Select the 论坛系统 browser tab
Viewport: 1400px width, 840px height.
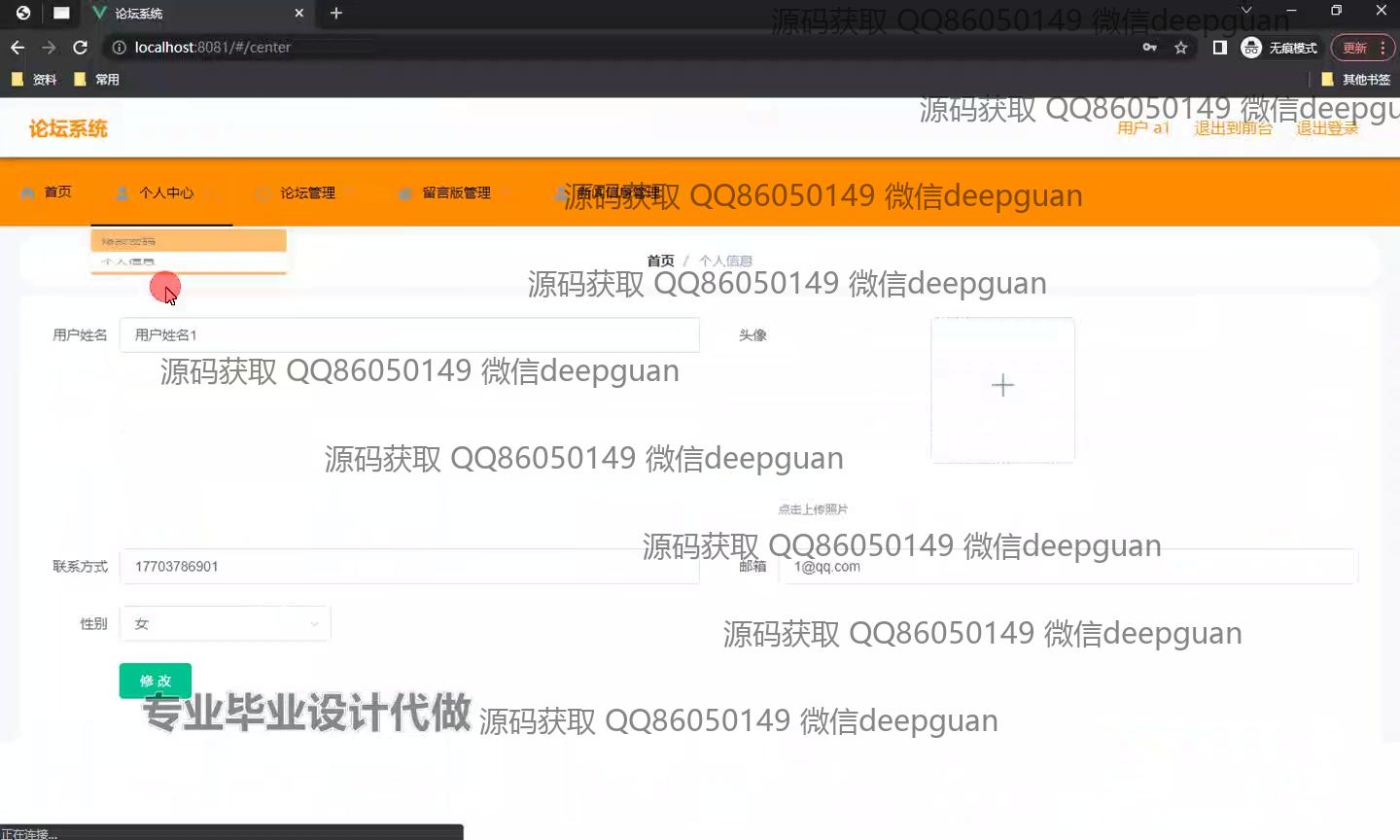[x=197, y=14]
